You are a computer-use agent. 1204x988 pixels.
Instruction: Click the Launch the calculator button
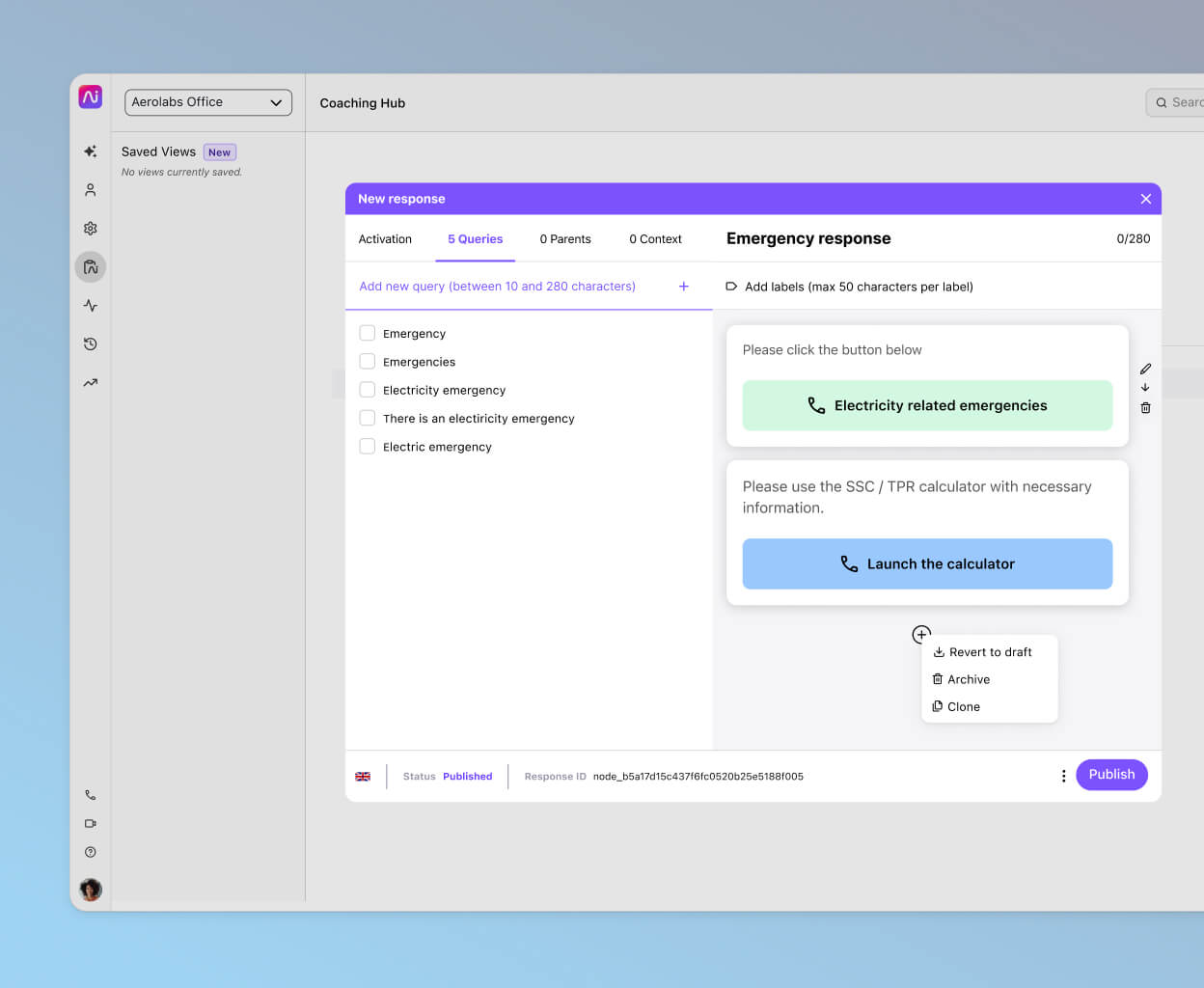(926, 563)
